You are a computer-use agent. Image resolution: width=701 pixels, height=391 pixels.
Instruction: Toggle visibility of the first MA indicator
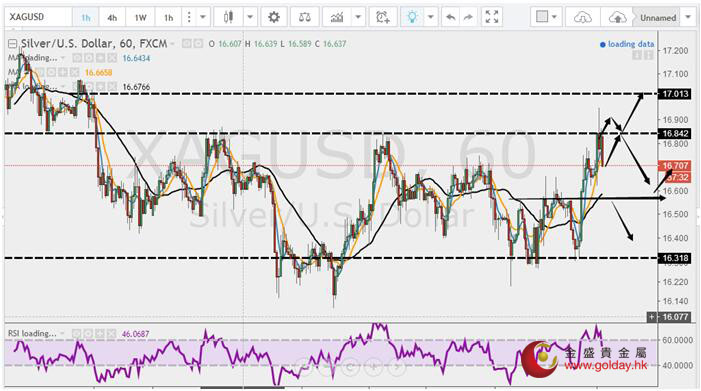click(x=76, y=58)
